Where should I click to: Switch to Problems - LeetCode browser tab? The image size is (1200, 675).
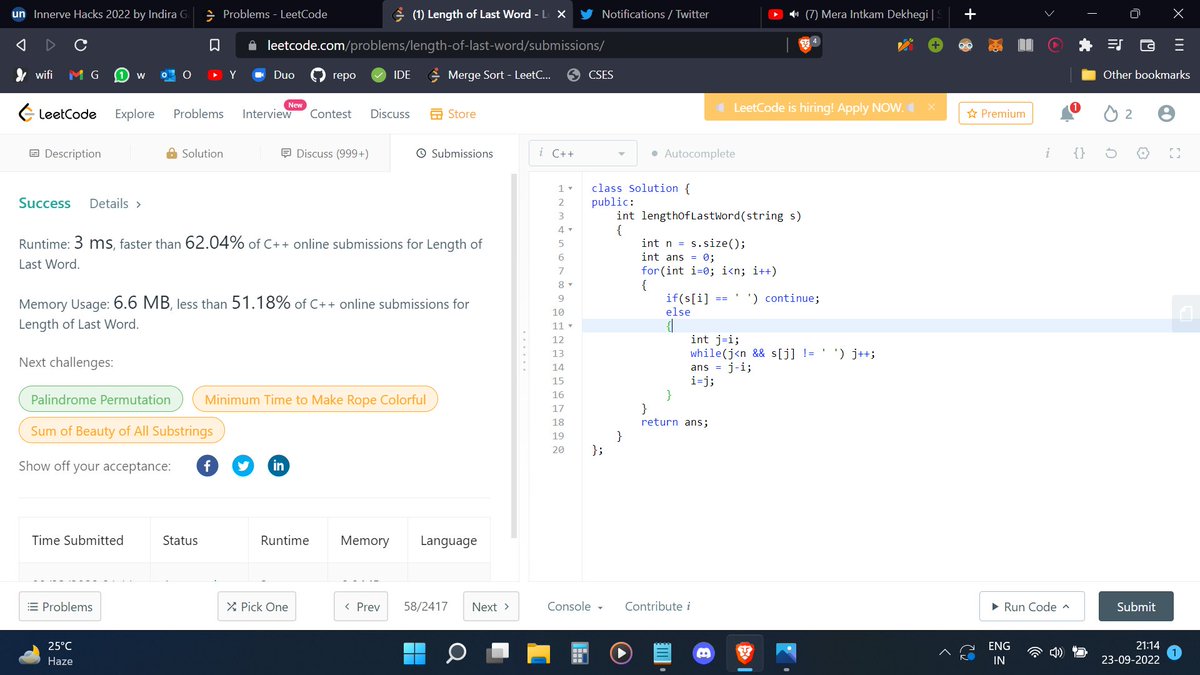pos(288,14)
